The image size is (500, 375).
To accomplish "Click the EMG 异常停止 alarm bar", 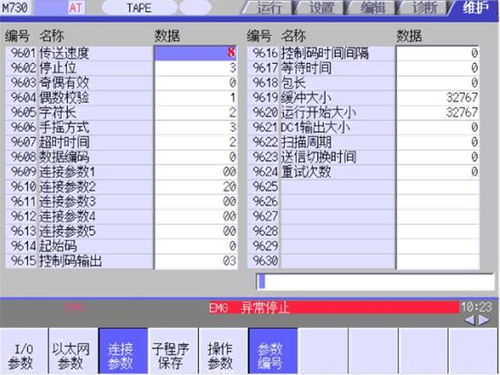I will (x=333, y=308).
